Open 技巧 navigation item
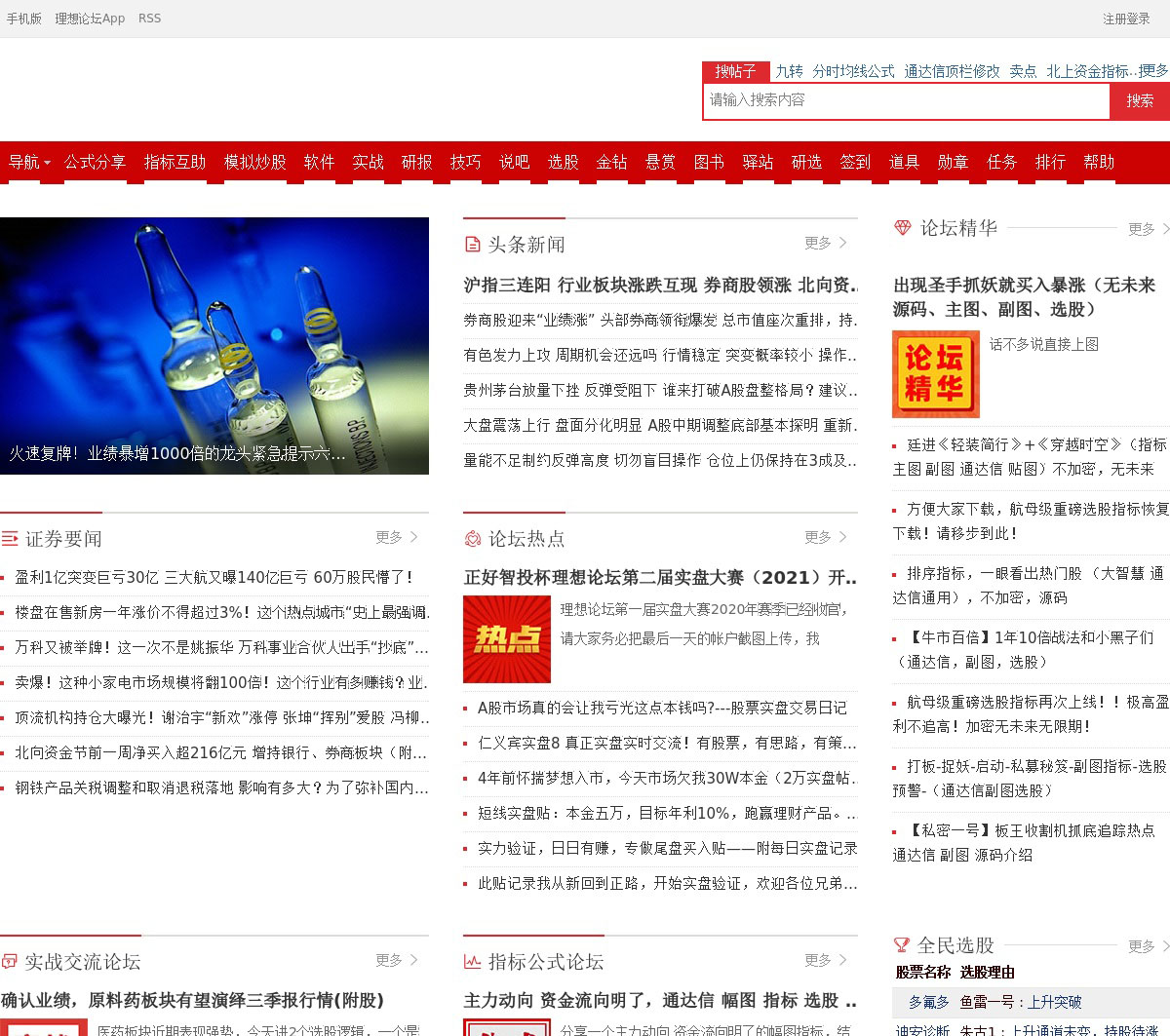Screen dimensions: 1170x1036 [465, 162]
